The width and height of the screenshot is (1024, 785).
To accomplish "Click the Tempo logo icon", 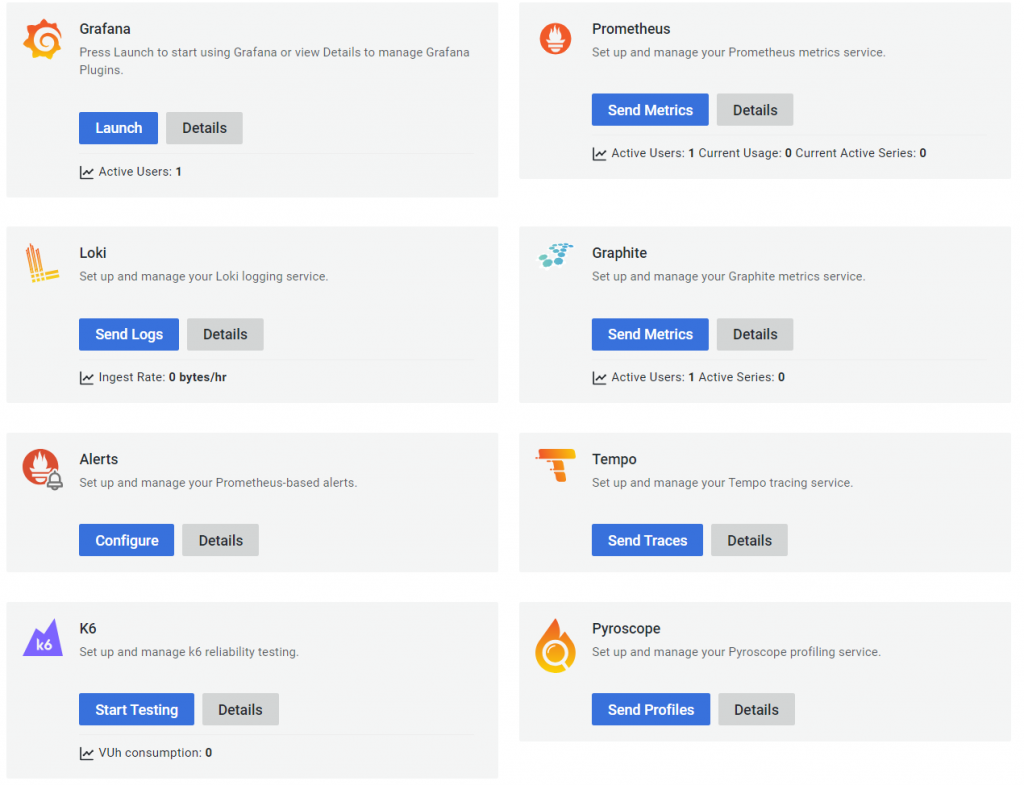I will 555,465.
